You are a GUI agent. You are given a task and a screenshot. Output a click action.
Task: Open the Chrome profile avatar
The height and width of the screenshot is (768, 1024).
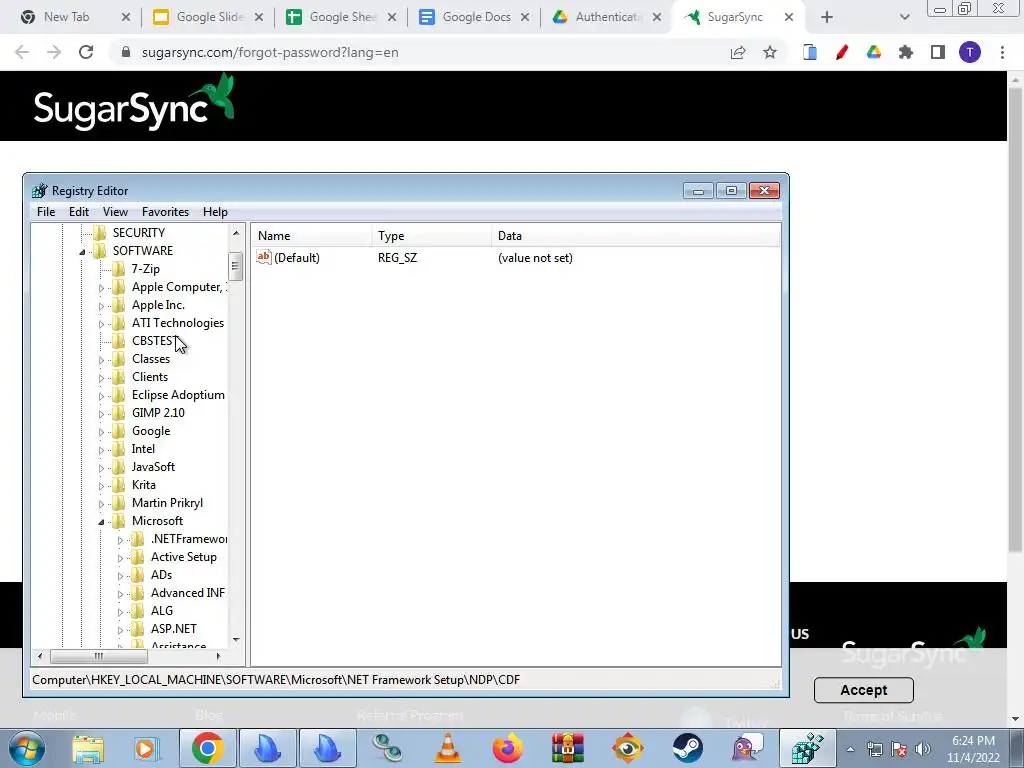[x=970, y=52]
